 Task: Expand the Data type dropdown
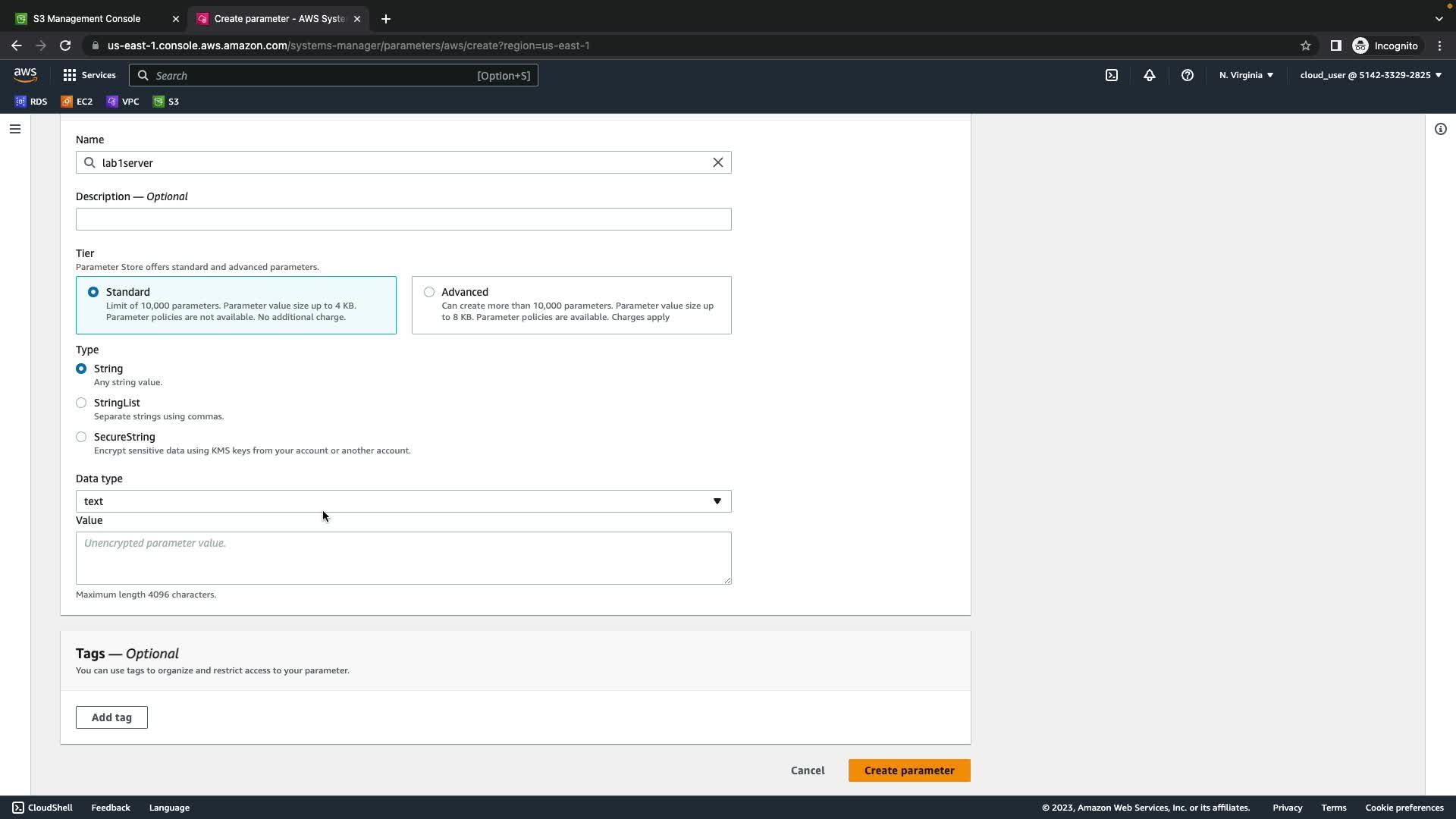(403, 501)
